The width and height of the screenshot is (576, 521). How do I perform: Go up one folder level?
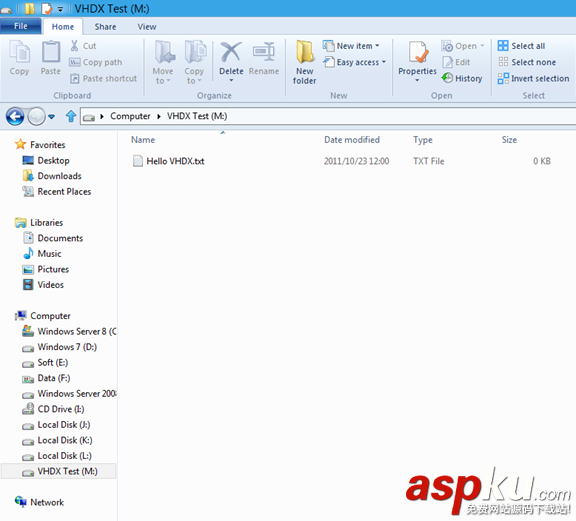(x=71, y=116)
